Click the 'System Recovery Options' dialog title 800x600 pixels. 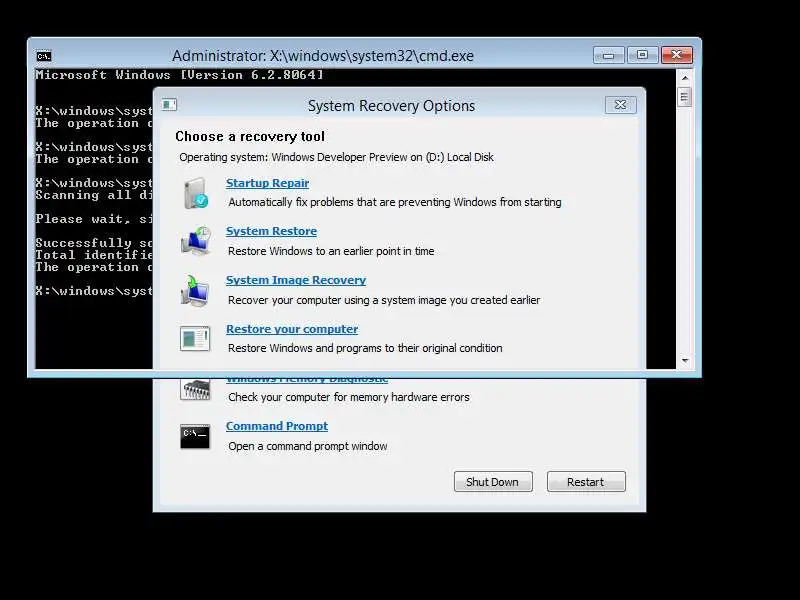[391, 106]
